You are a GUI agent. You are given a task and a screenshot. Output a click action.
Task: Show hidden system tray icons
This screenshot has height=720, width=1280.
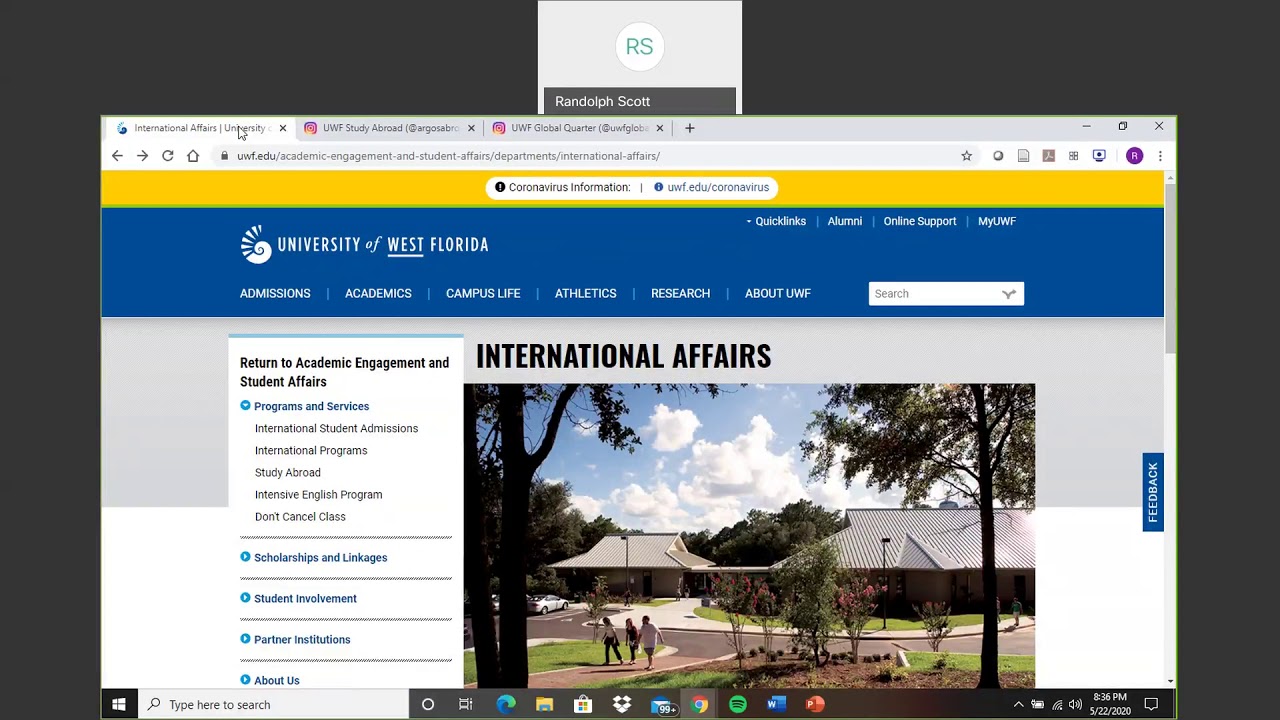[x=1018, y=704]
